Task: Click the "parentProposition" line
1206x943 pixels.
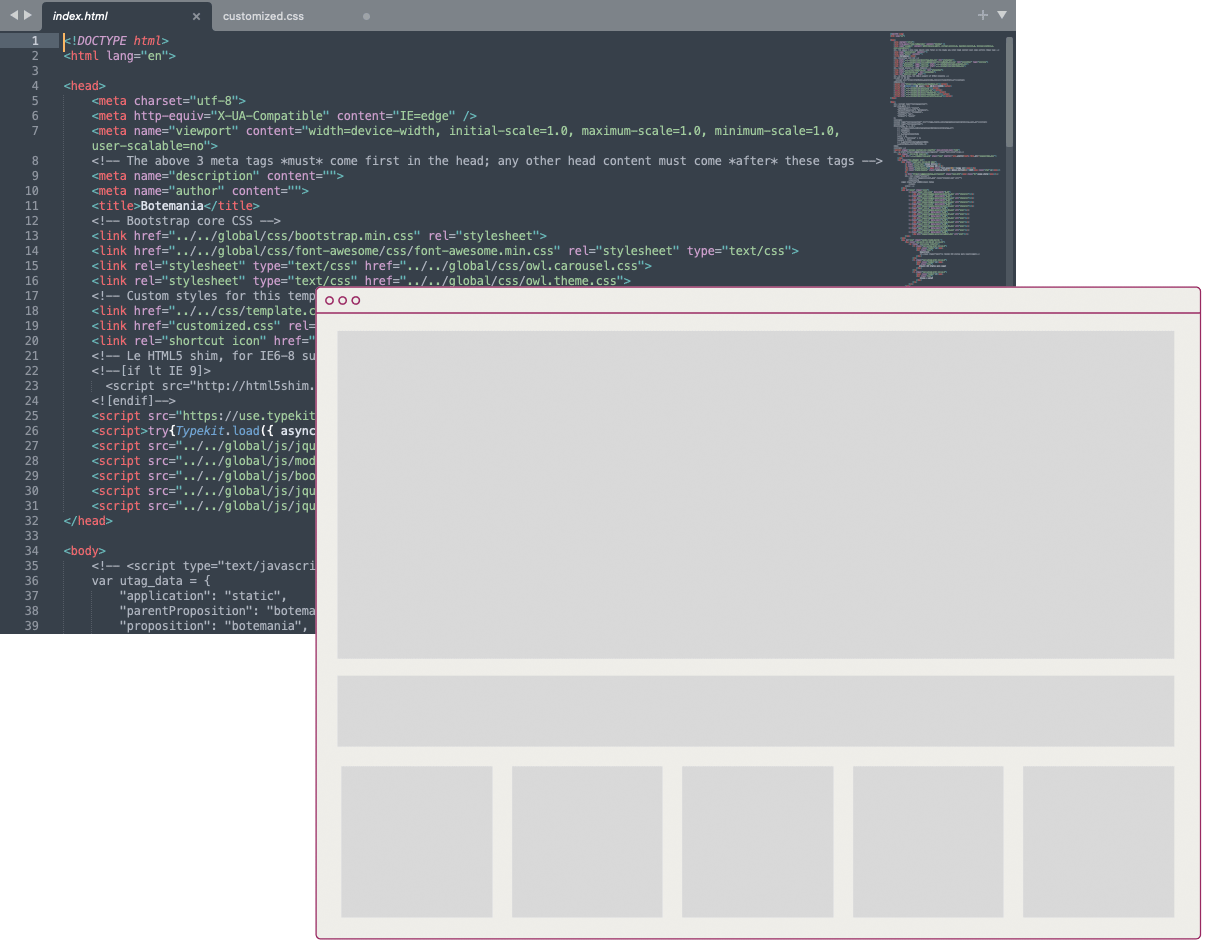Action: tap(218, 611)
